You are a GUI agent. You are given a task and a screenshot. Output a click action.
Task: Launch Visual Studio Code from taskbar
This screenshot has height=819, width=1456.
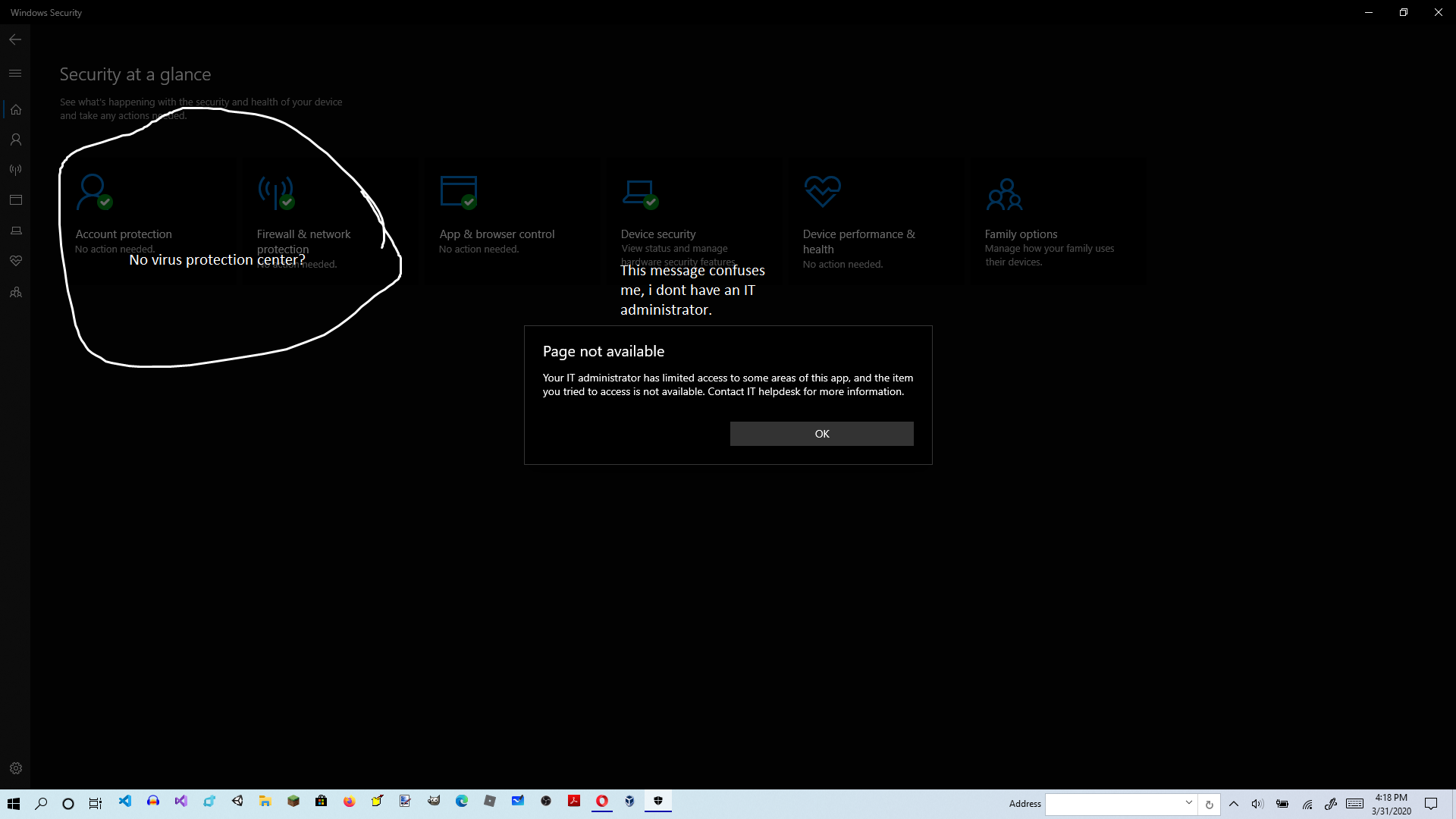click(x=125, y=801)
